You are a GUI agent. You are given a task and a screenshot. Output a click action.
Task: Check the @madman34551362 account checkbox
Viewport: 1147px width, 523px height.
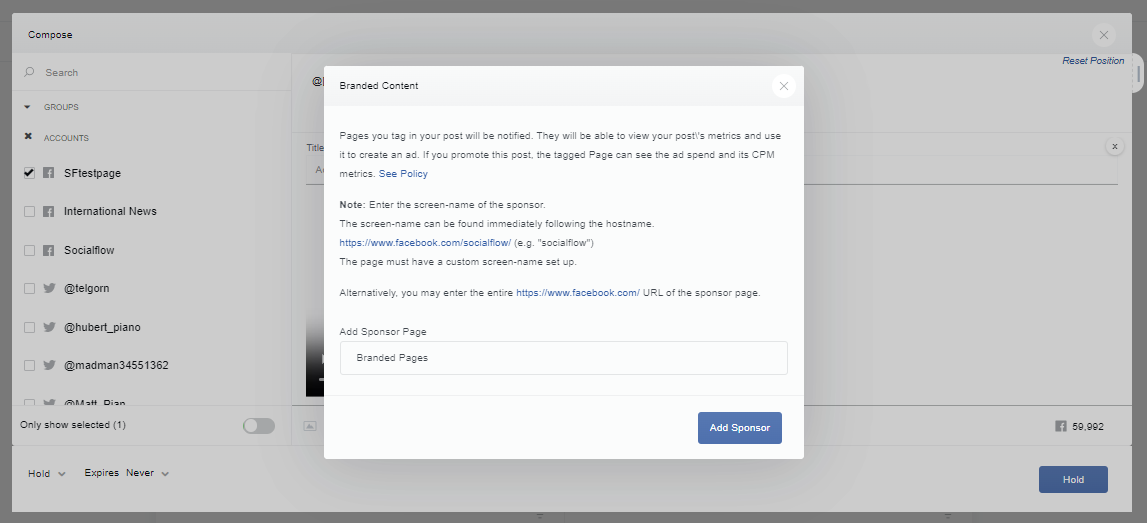[x=29, y=365]
